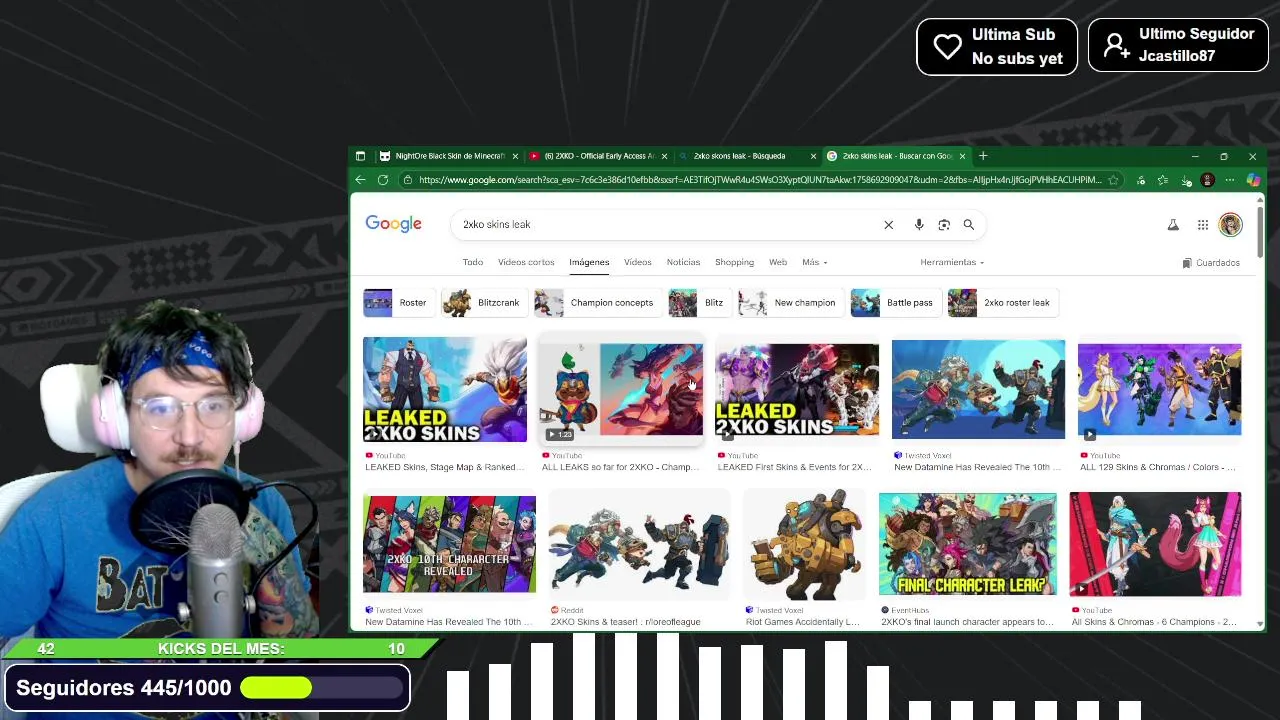Close the 2XKO Official Early Access tab
Image resolution: width=1280 pixels, height=720 pixels.
click(x=664, y=156)
